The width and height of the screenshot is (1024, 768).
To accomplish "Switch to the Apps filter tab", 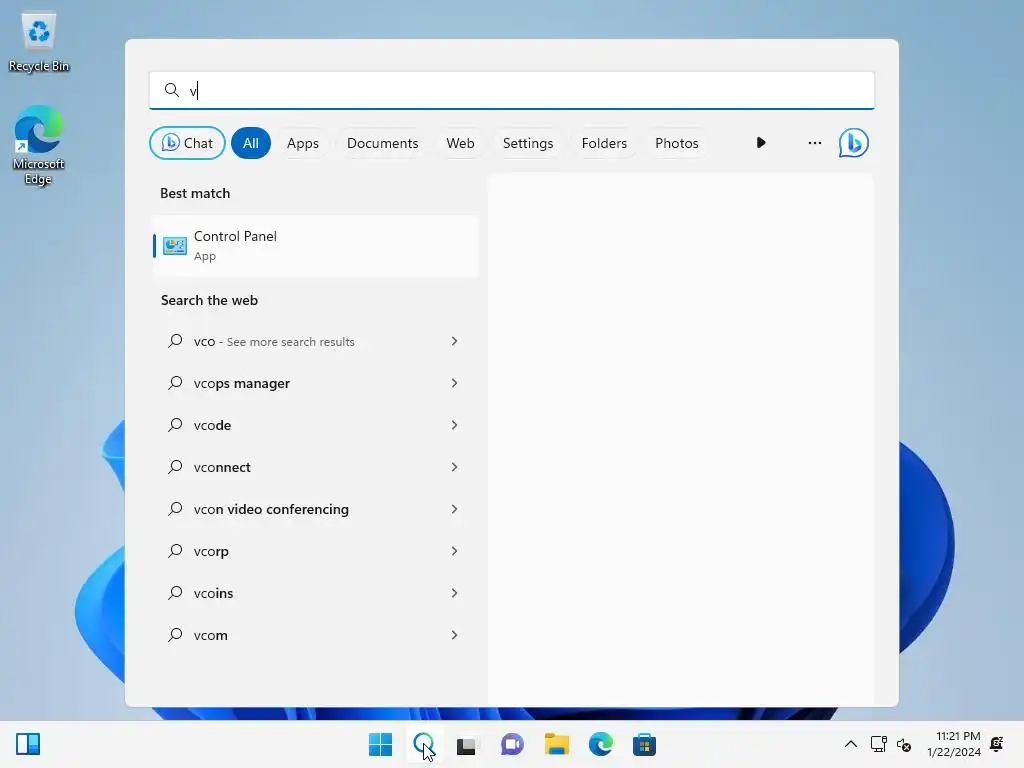I will point(303,143).
